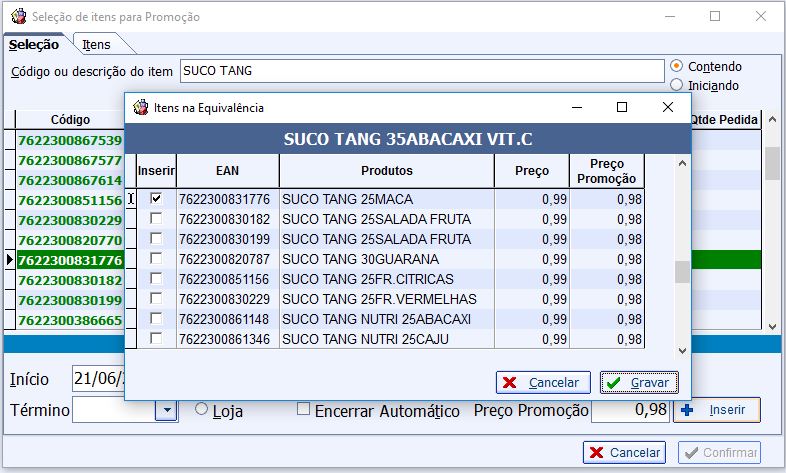Close the Itens na Equivalência dialog

668,107
